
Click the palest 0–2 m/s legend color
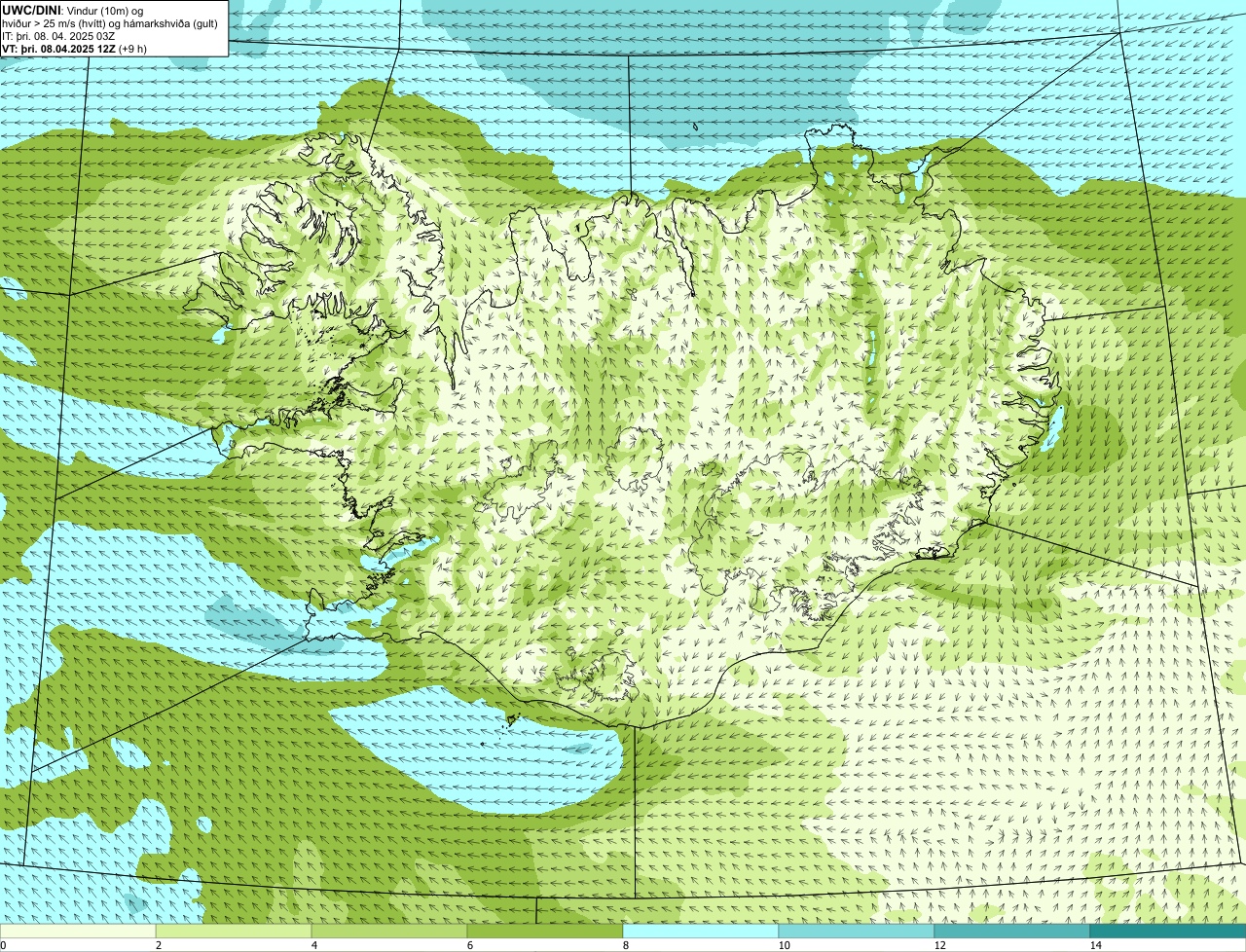[78, 931]
